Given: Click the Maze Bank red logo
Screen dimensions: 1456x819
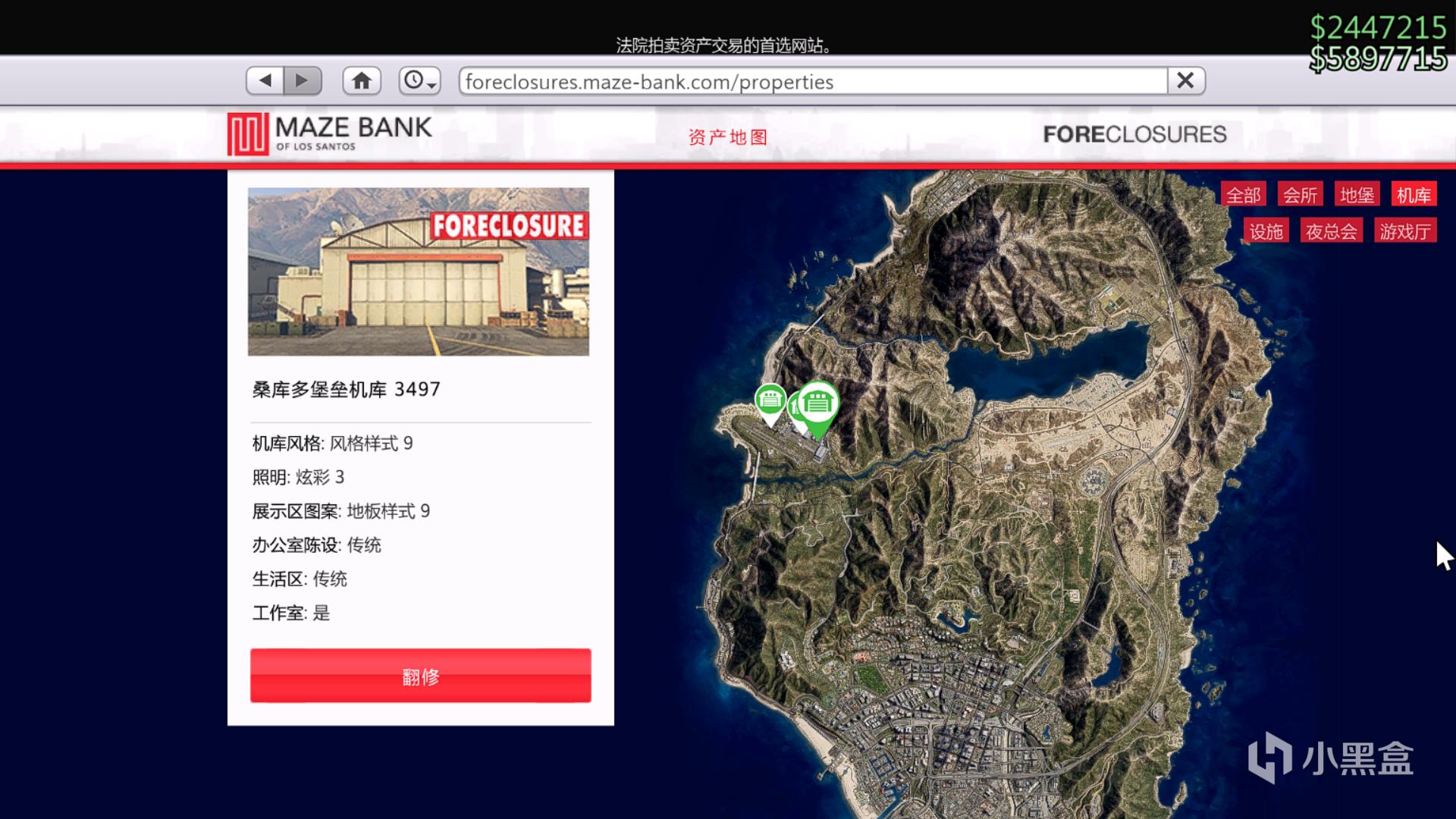Looking at the screenshot, I should (247, 133).
